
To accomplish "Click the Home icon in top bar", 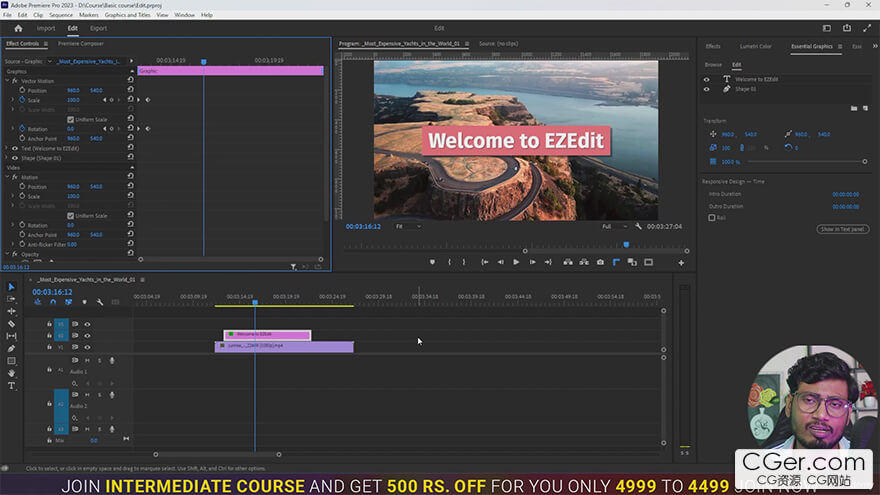I will coord(19,28).
